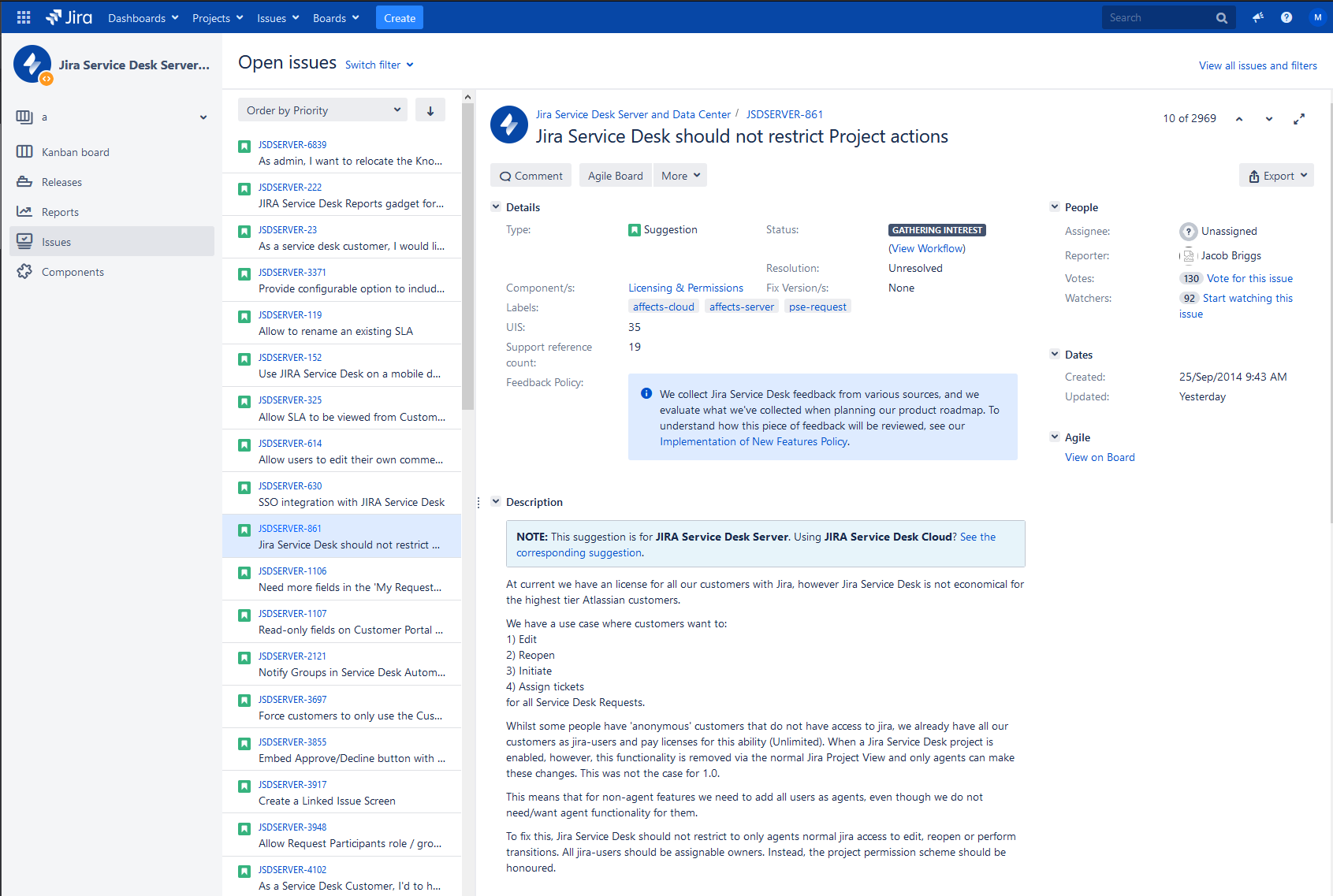Click the issue list vertical scrollbar

[x=467, y=256]
